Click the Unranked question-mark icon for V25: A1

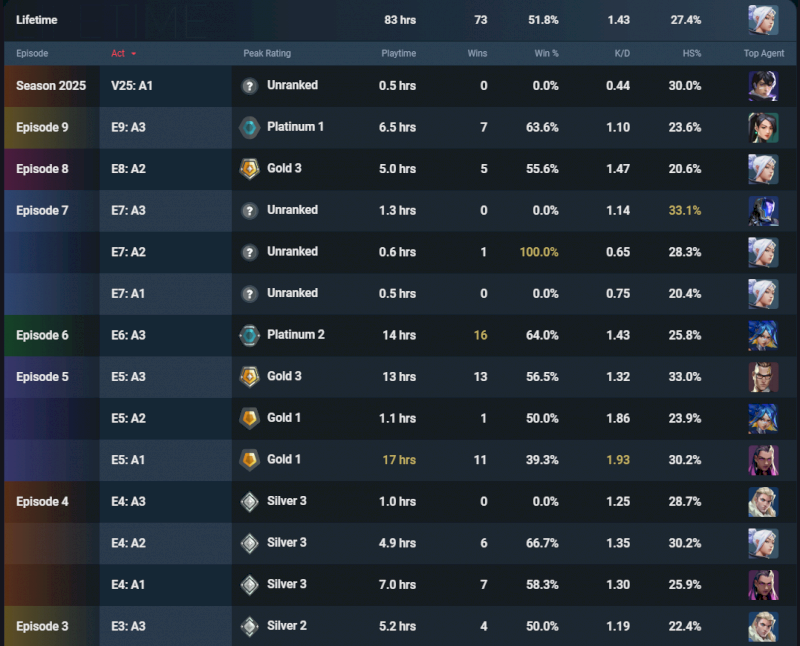pyautogui.click(x=249, y=86)
